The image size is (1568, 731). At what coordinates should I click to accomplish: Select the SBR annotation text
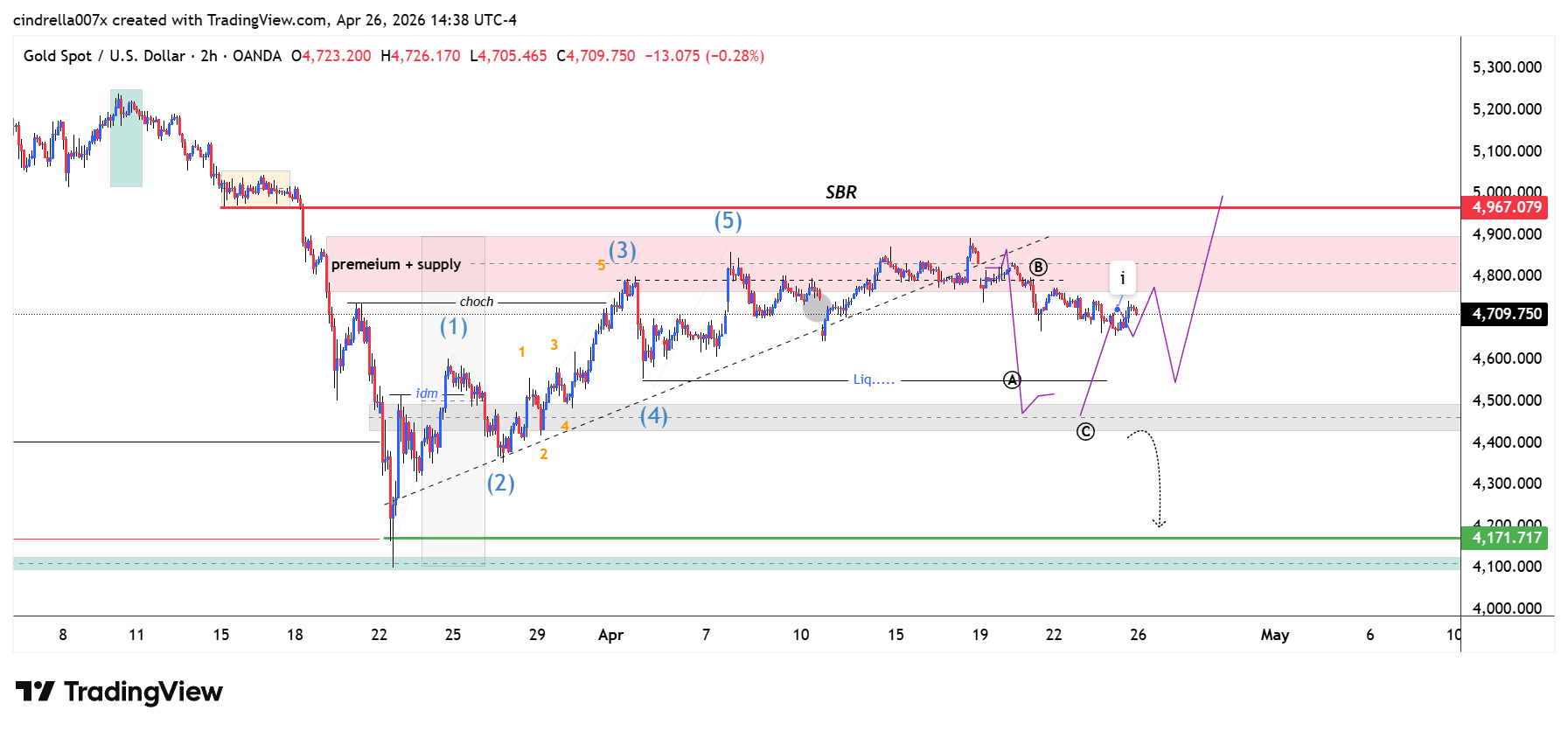click(841, 192)
